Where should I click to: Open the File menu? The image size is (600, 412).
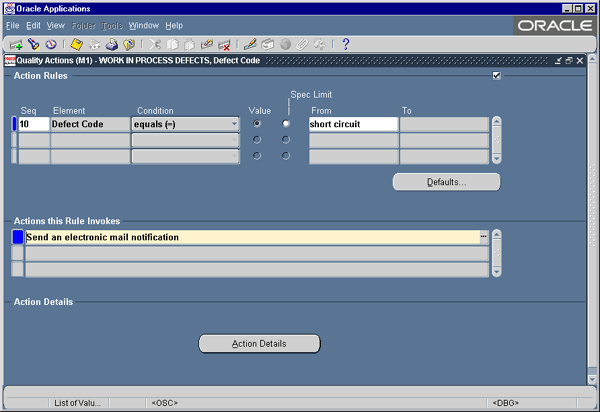tap(13, 25)
